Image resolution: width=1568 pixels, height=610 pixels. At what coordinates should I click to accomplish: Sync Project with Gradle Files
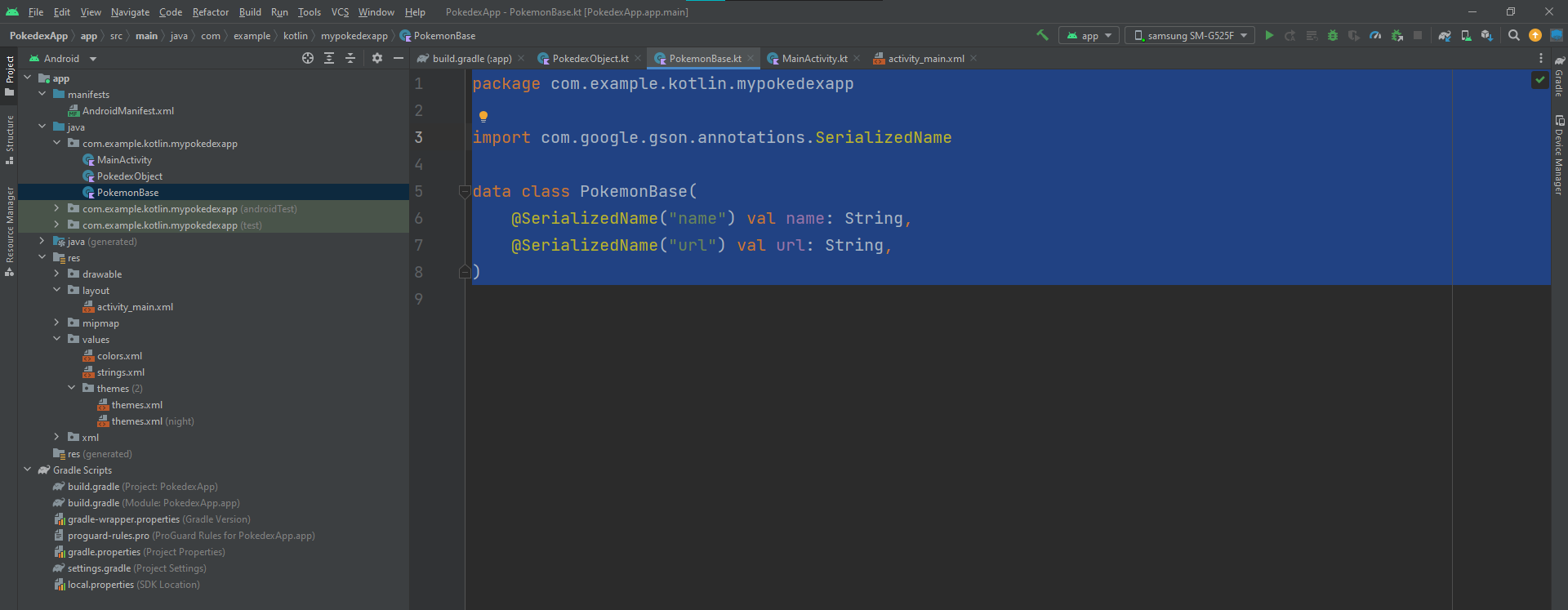click(1445, 35)
